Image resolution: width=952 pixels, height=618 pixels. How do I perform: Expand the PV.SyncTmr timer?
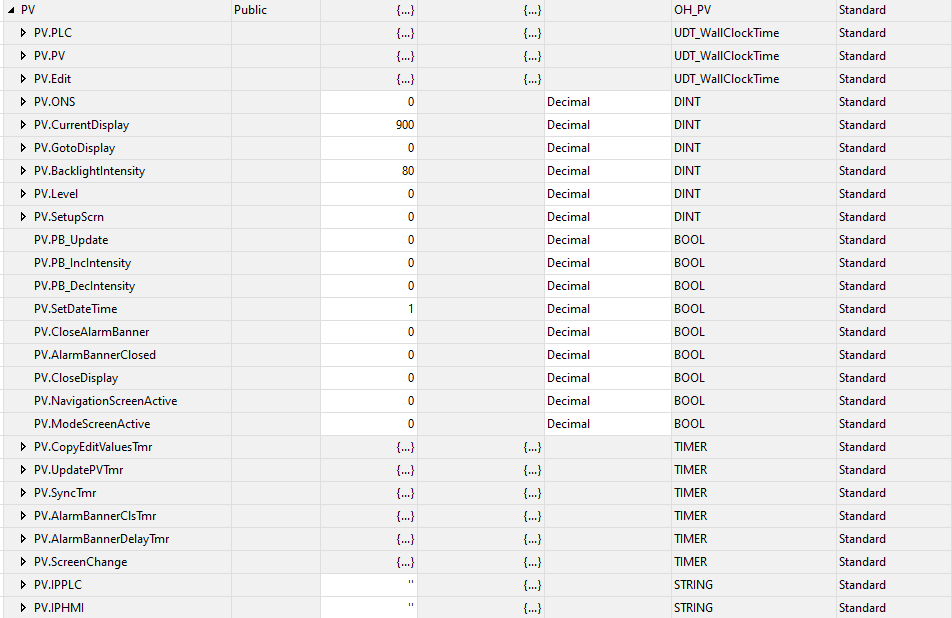click(23, 493)
